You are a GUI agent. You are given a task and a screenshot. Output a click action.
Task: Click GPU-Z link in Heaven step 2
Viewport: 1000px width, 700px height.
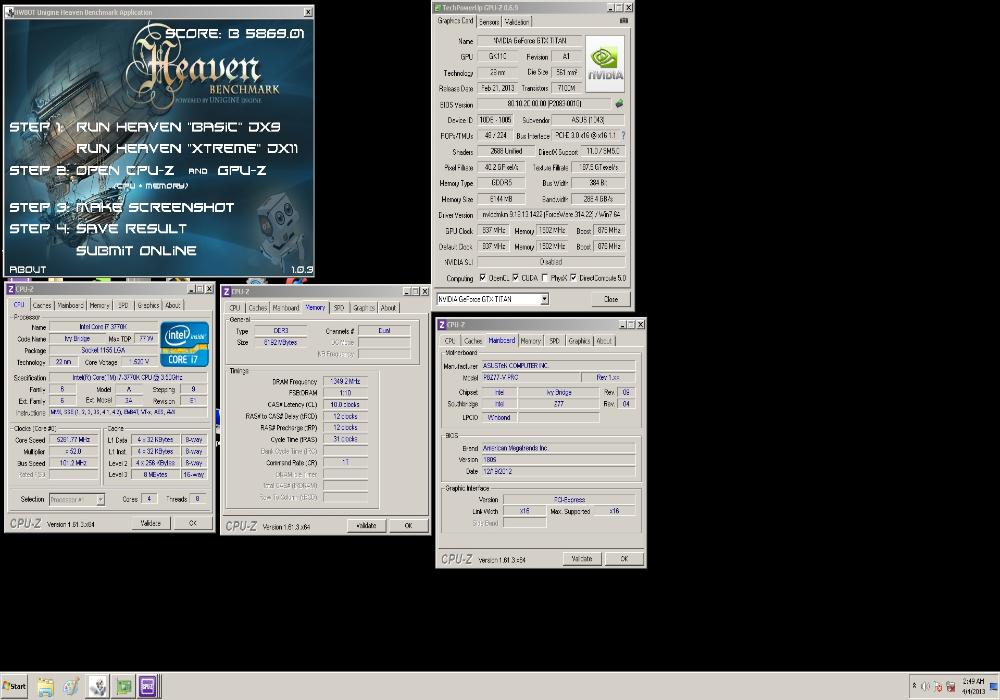242,171
